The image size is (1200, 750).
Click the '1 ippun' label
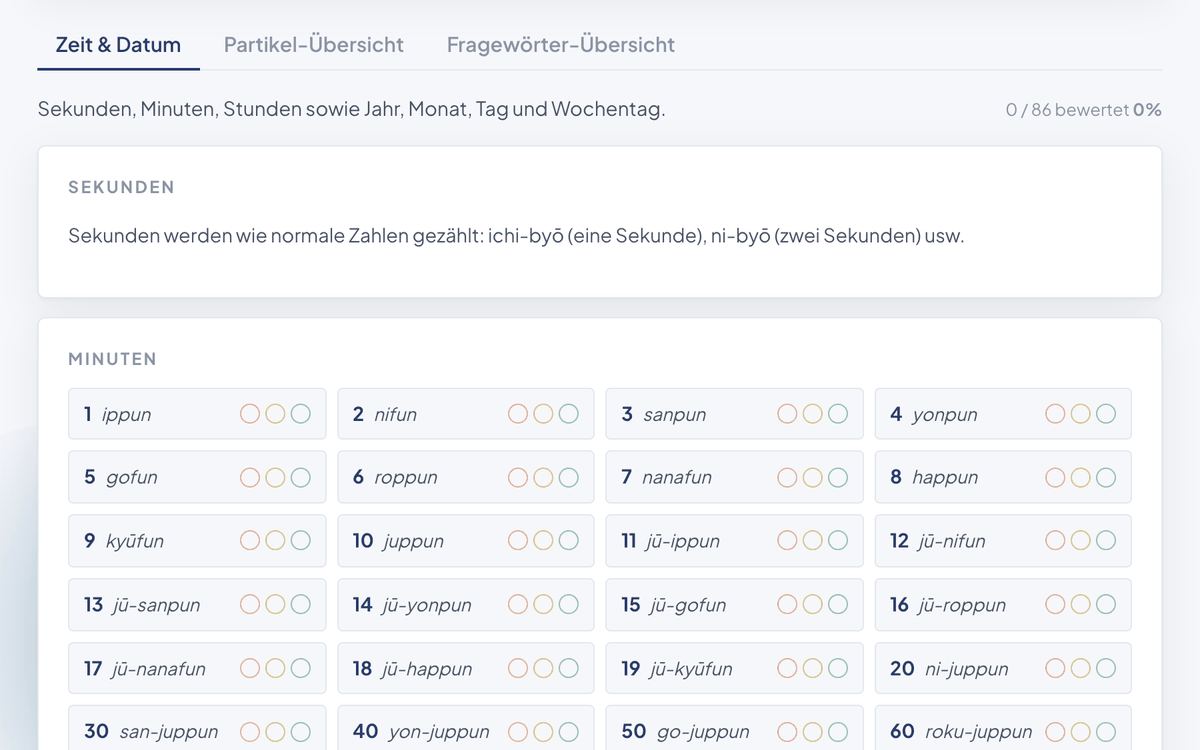tap(118, 414)
